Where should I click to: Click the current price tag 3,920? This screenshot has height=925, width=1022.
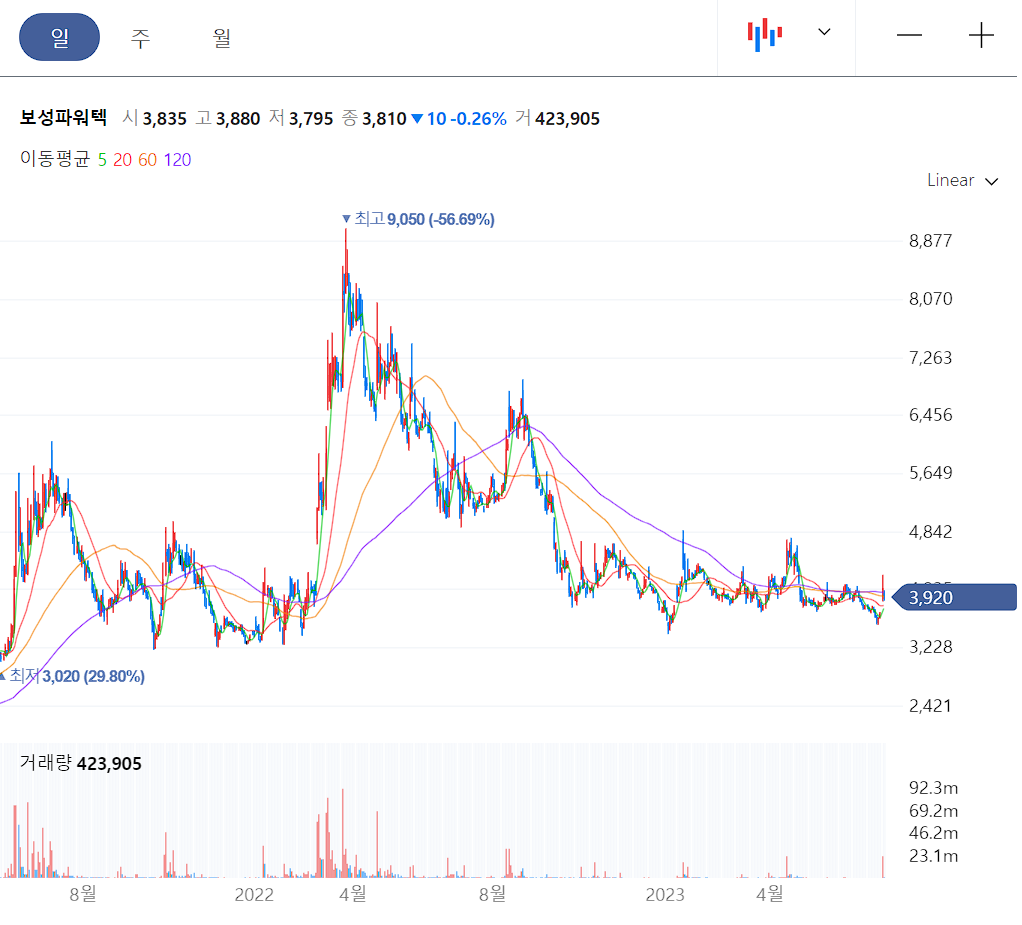(x=954, y=597)
